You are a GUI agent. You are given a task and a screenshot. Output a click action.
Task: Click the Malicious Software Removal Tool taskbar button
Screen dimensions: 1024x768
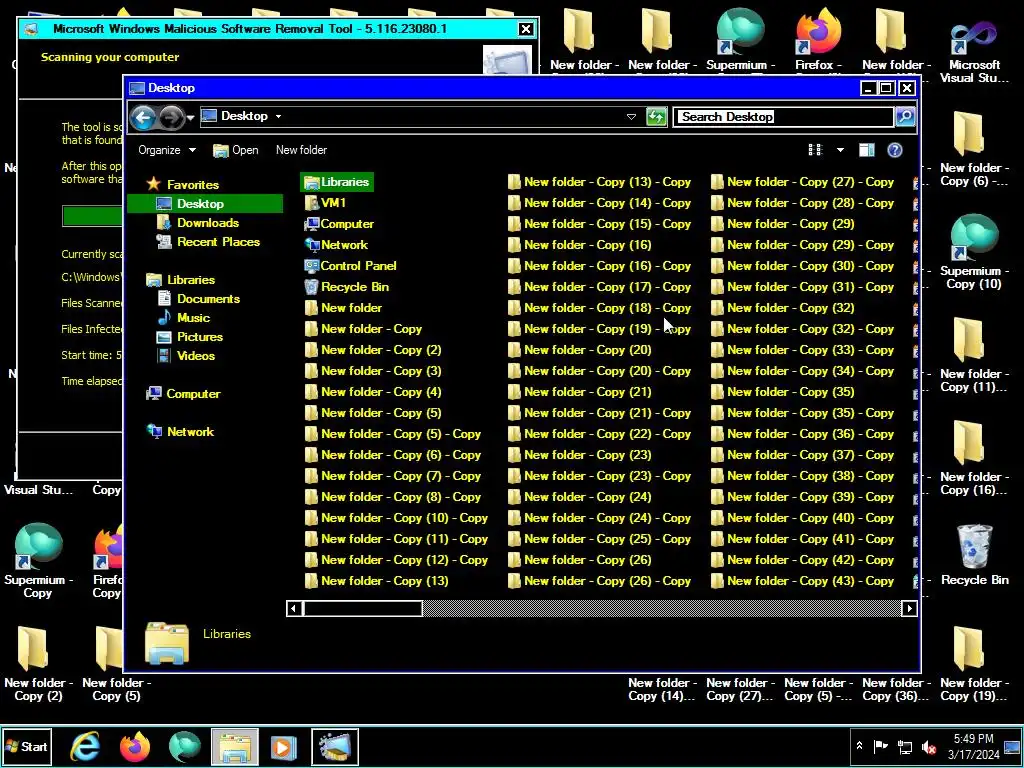point(335,746)
